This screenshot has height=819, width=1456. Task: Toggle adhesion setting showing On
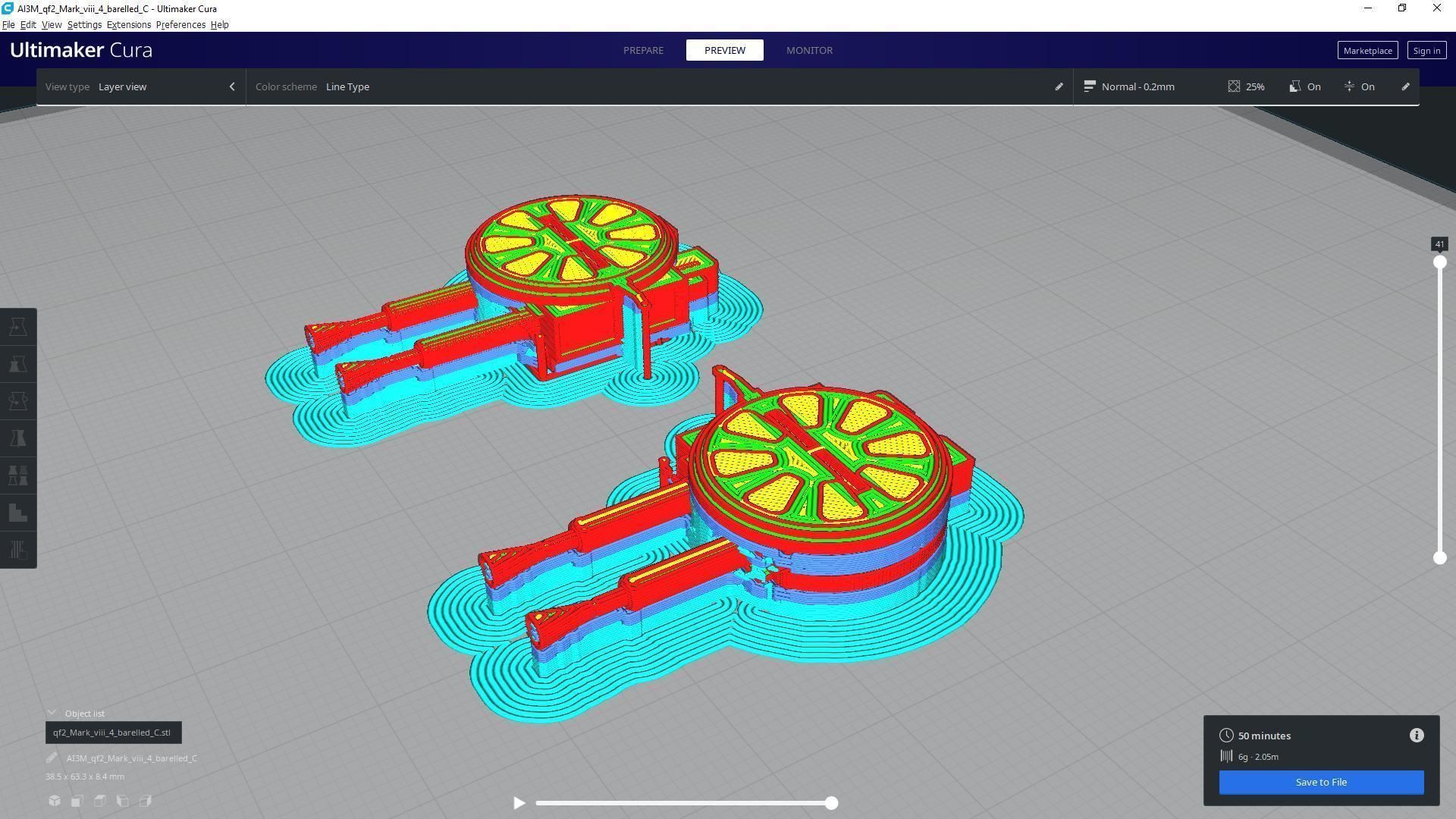1359,86
